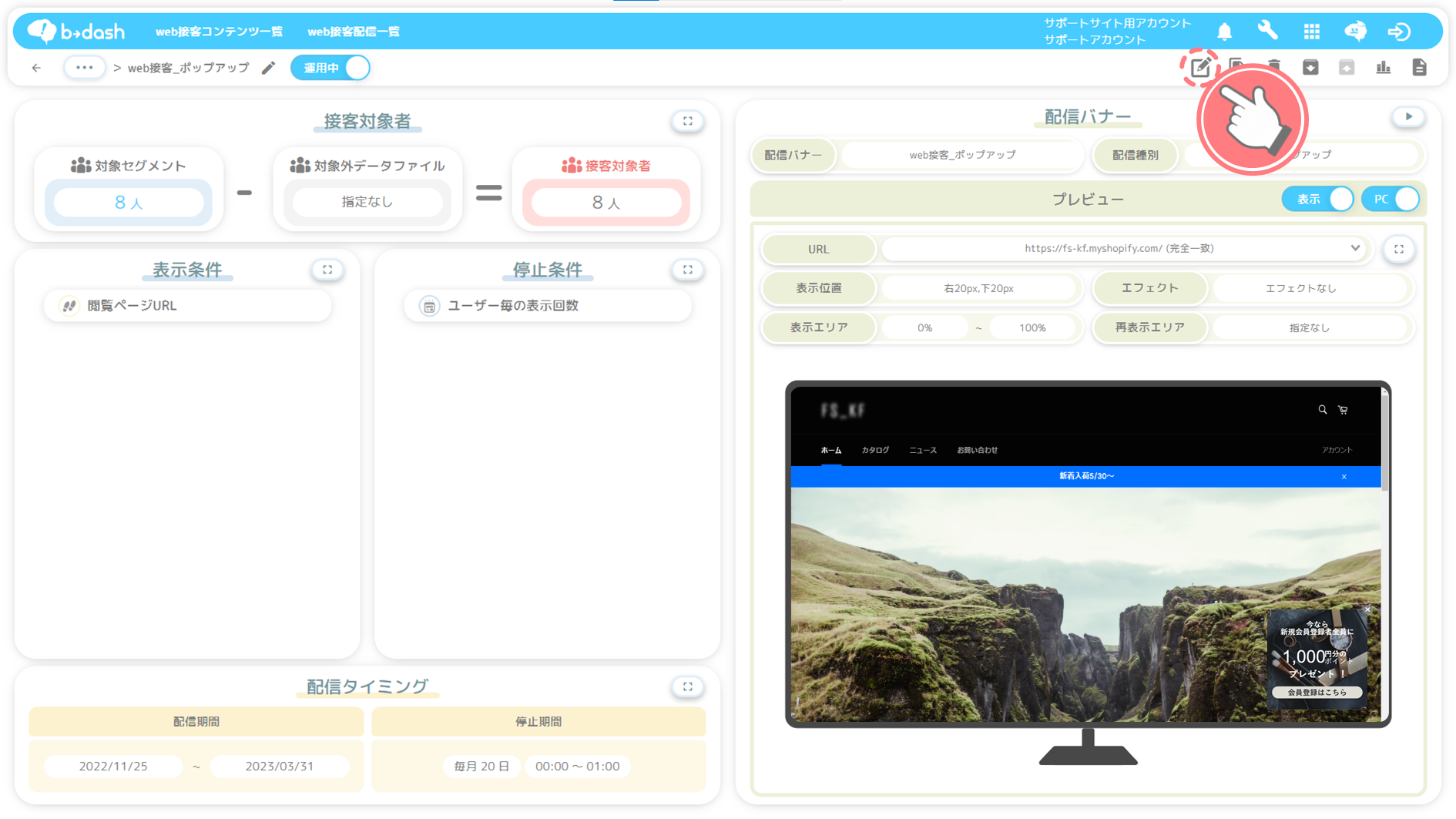
Task: Toggle the 表示 preview switch
Action: [1318, 200]
